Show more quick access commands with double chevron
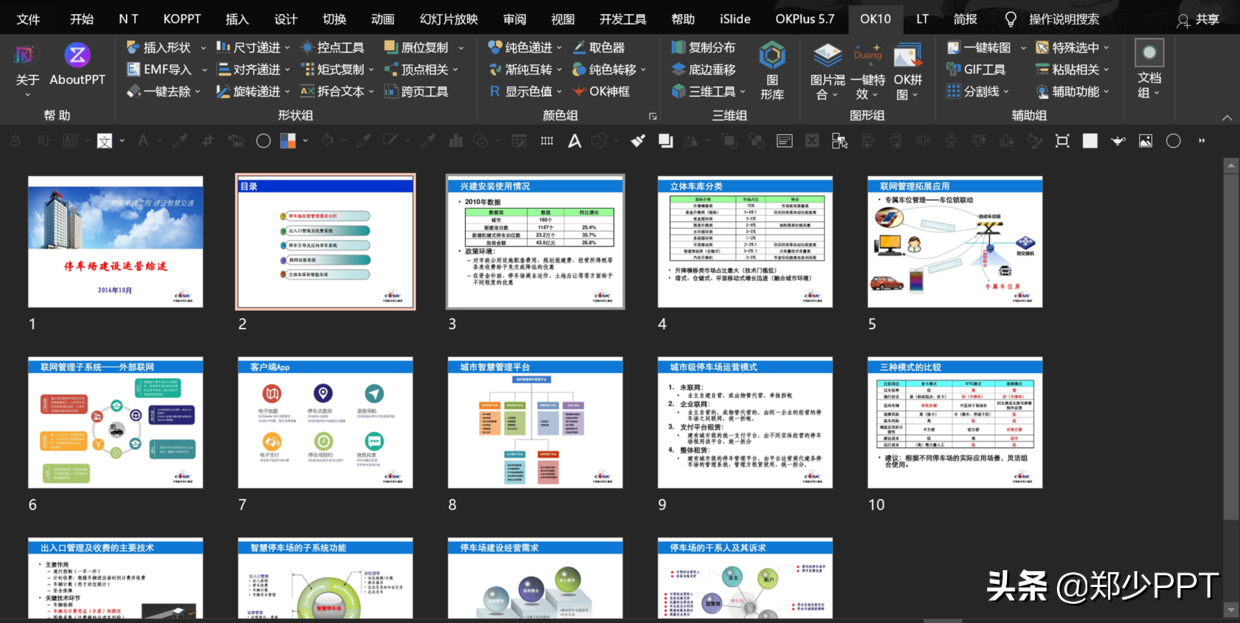 tap(1200, 141)
